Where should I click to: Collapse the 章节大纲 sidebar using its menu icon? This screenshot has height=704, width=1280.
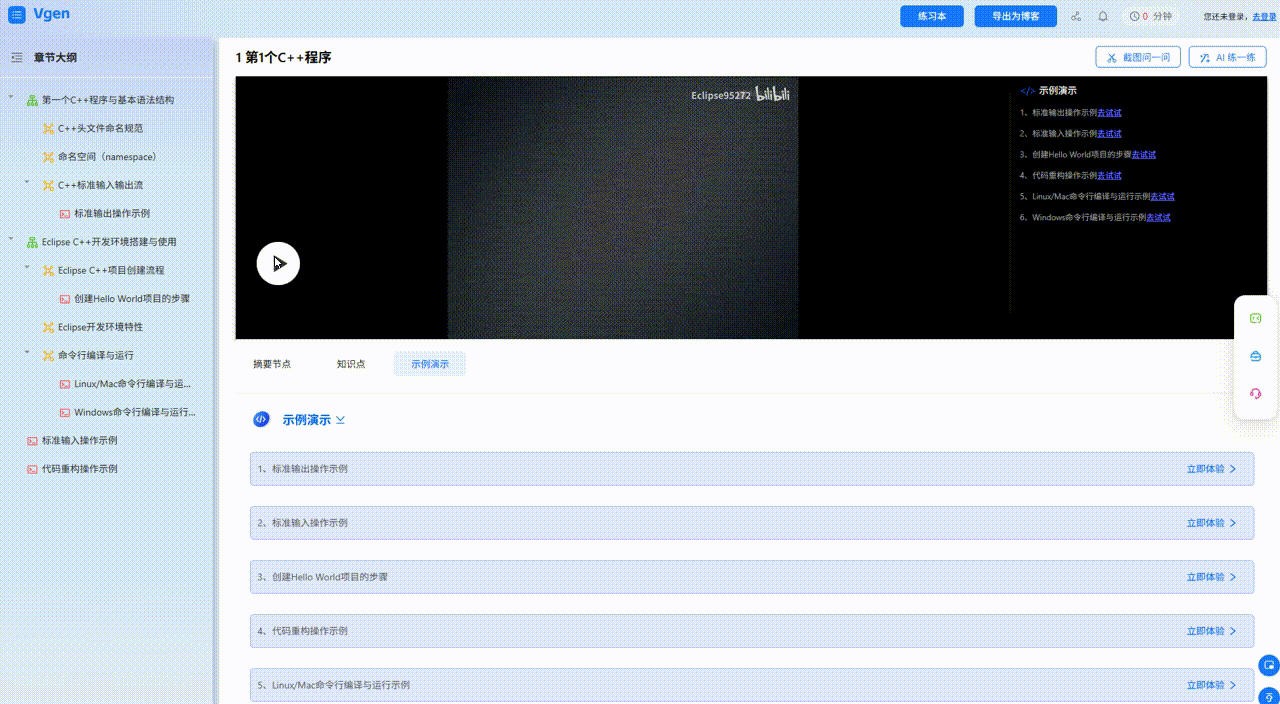pos(17,58)
